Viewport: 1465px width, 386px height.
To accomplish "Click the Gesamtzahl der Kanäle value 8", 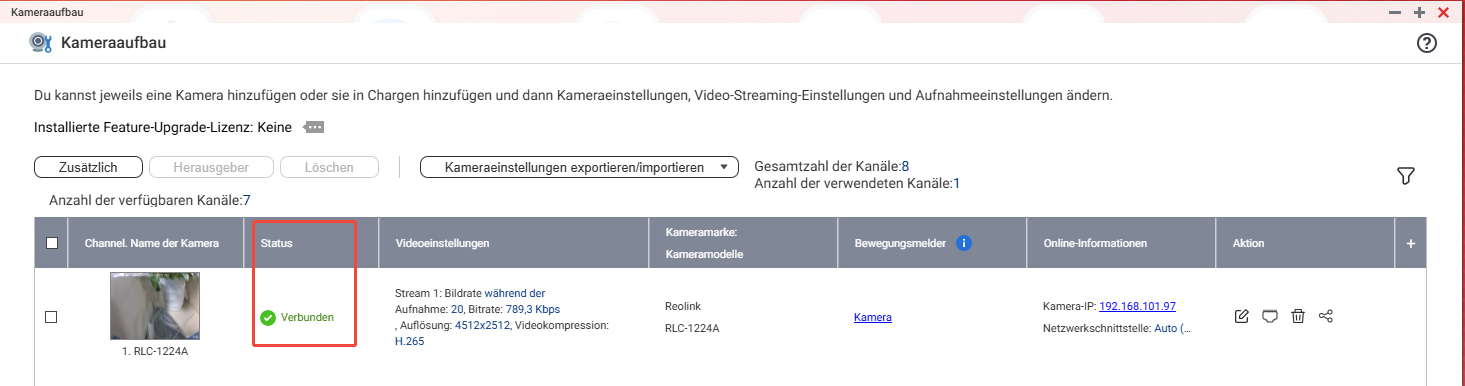I will [905, 166].
